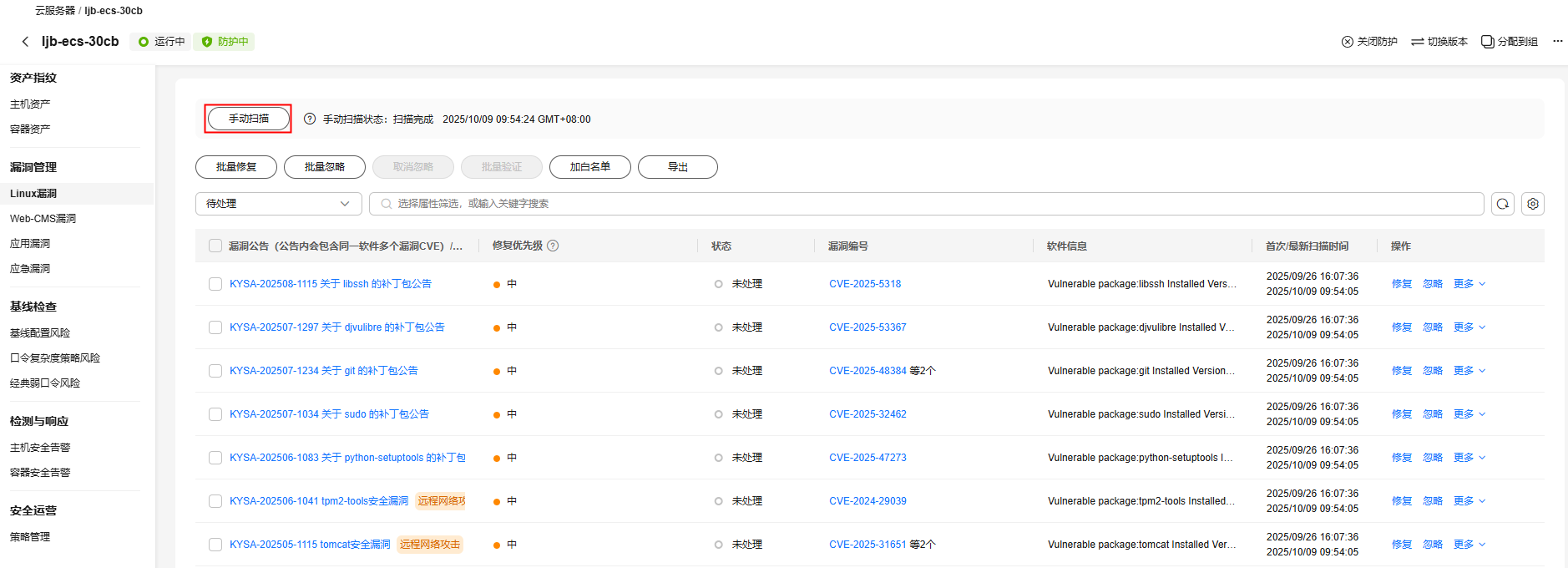Go to Web-CMS漏洞 in the sidebar
Image resolution: width=1568 pixels, height=568 pixels.
point(43,219)
